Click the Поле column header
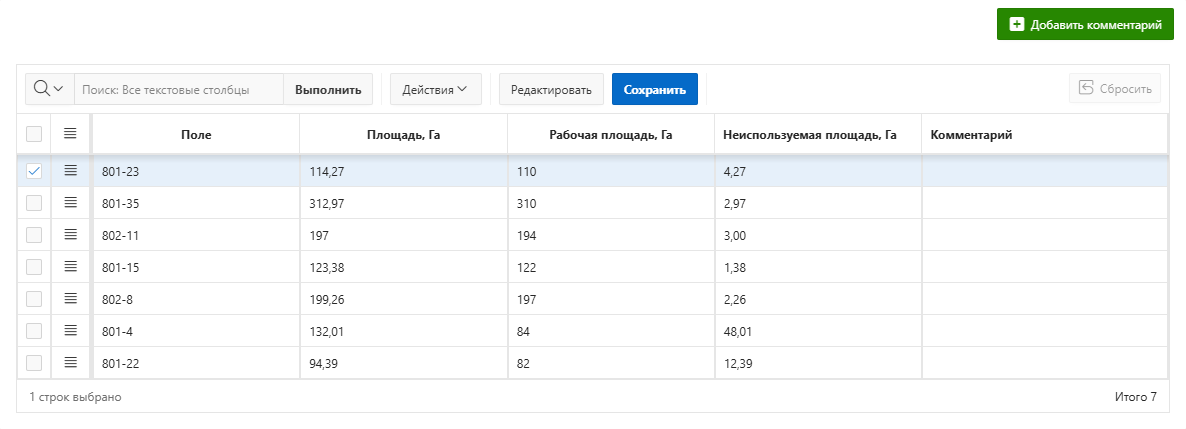 [196, 134]
